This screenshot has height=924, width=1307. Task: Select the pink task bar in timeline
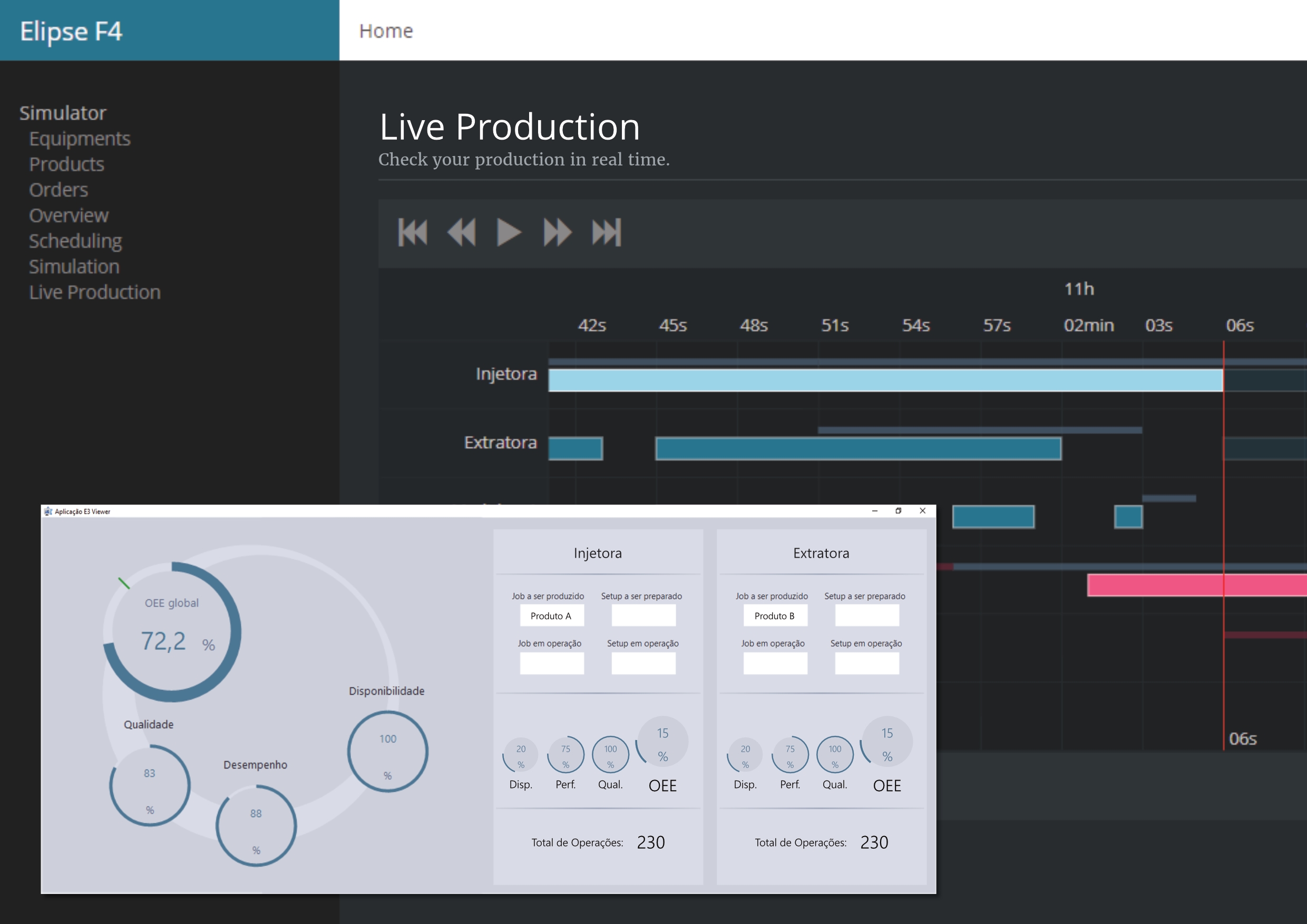tap(1196, 585)
